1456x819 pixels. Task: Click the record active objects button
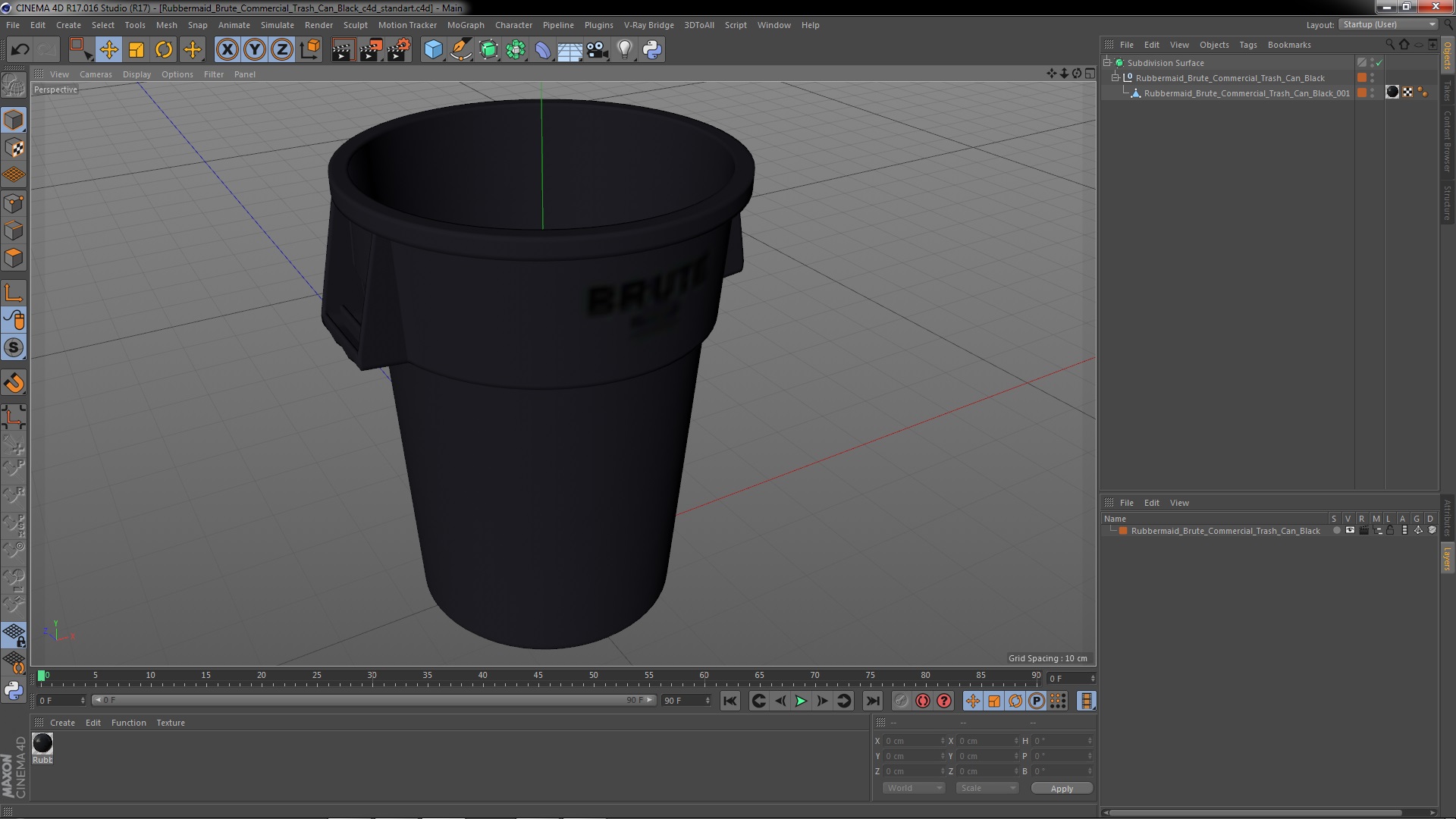902,701
